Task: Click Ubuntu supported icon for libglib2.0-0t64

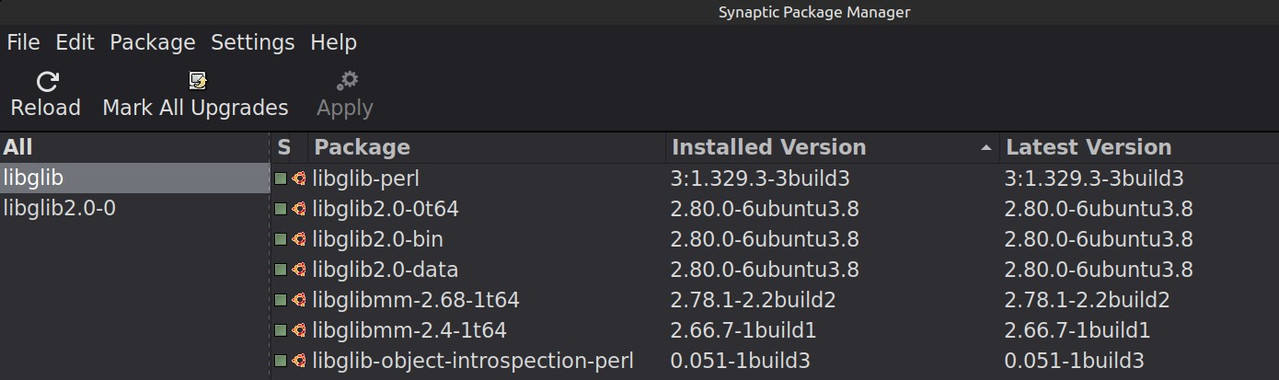Action: [298, 209]
